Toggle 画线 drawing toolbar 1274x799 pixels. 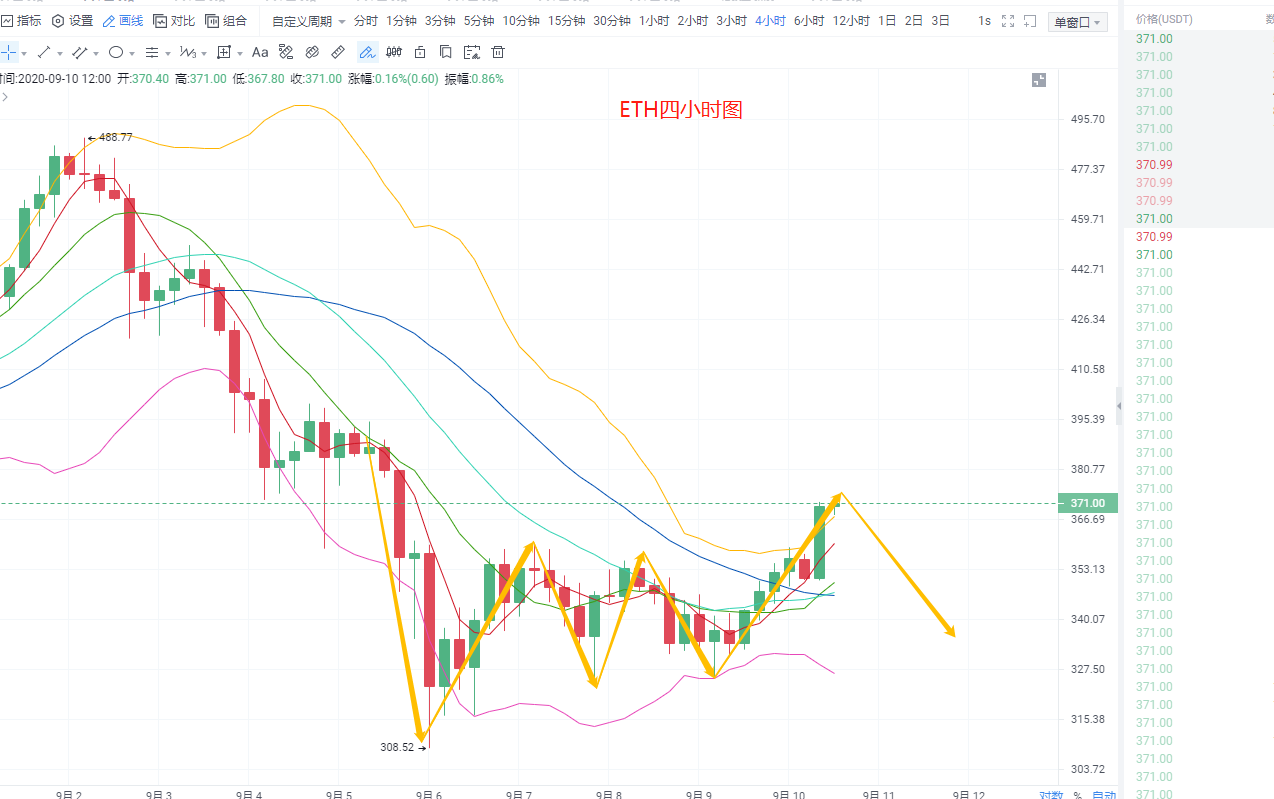122,21
